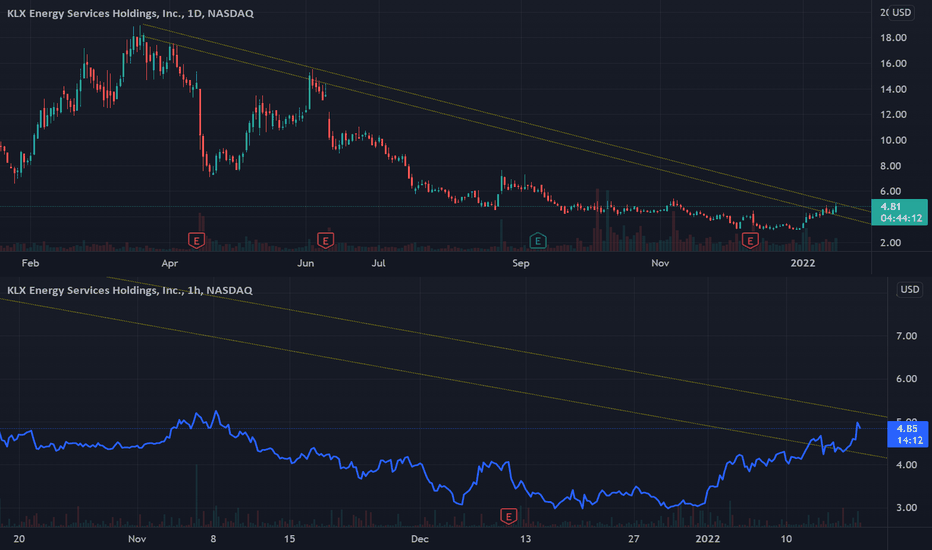
Task: Click the Apr label on the daily time axis
Action: coord(169,263)
